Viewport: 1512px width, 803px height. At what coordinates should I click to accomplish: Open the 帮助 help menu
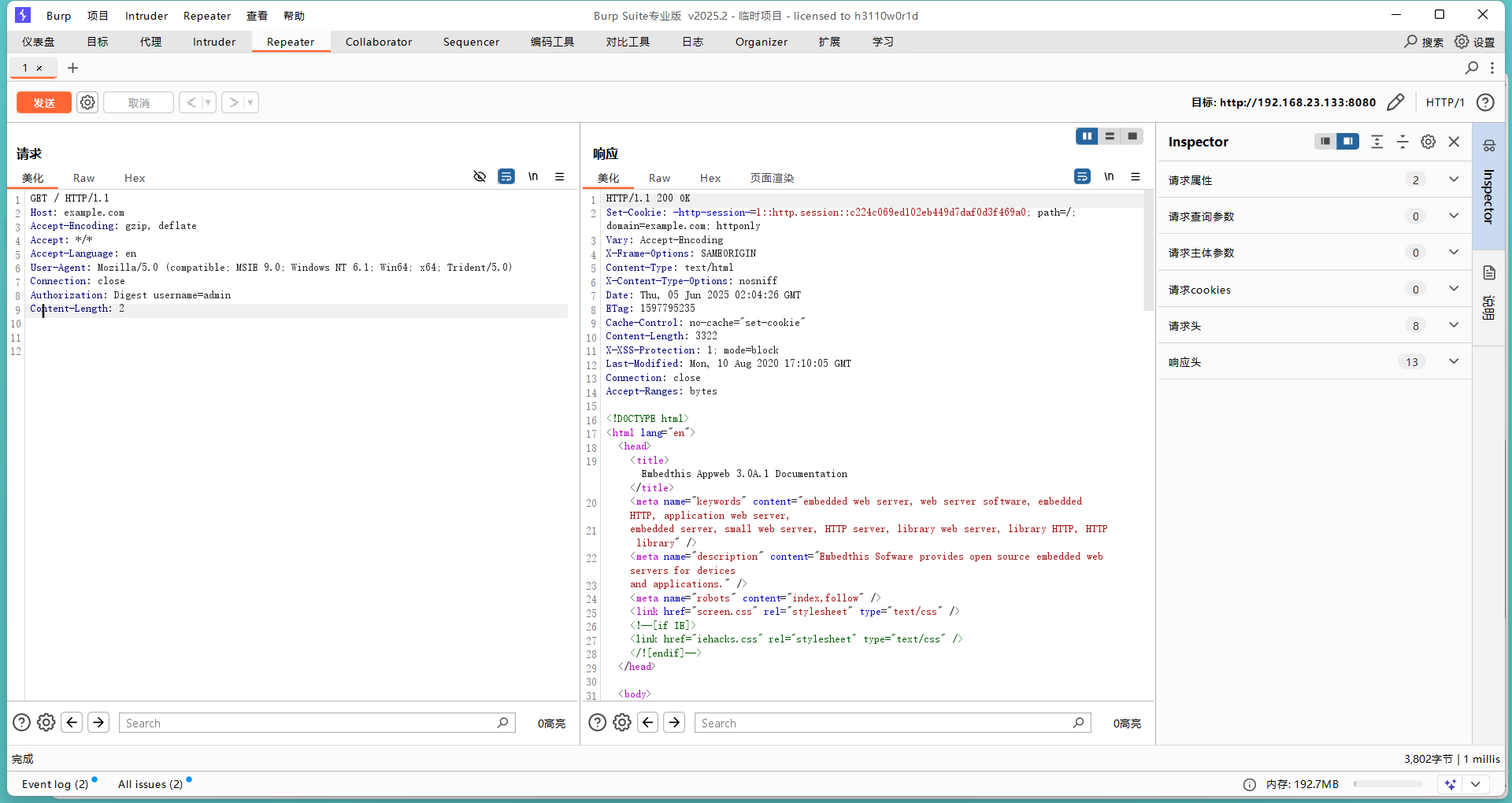[x=294, y=16]
